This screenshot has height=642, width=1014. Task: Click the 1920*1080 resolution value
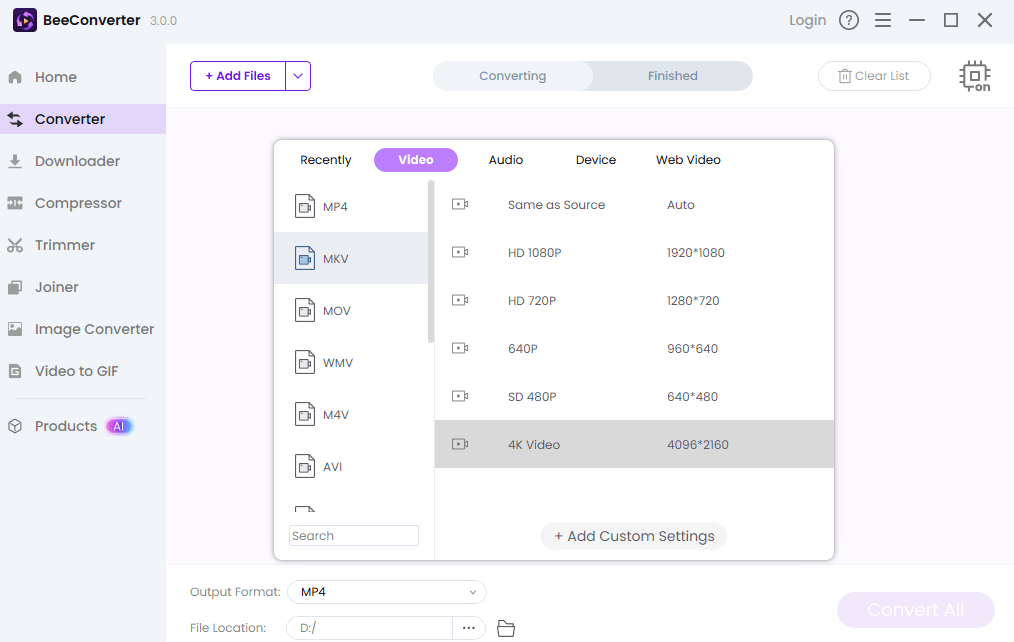[696, 252]
